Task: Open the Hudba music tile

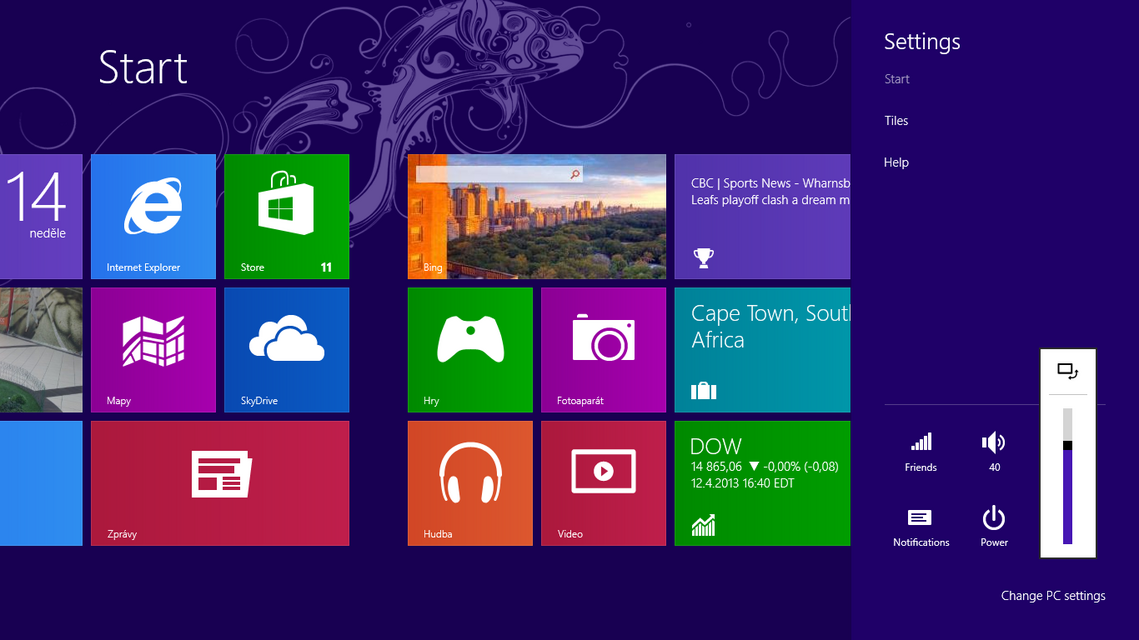Action: (x=470, y=482)
